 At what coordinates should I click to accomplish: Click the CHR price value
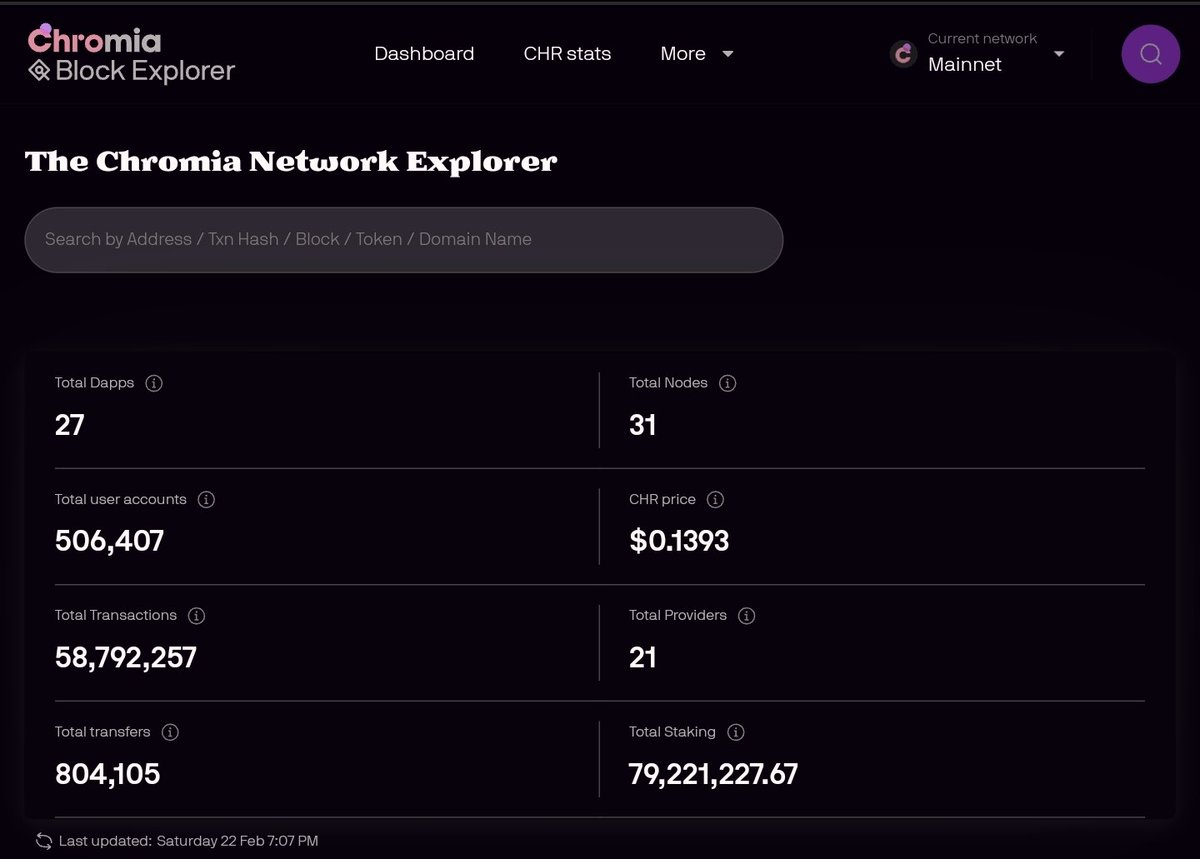click(679, 541)
